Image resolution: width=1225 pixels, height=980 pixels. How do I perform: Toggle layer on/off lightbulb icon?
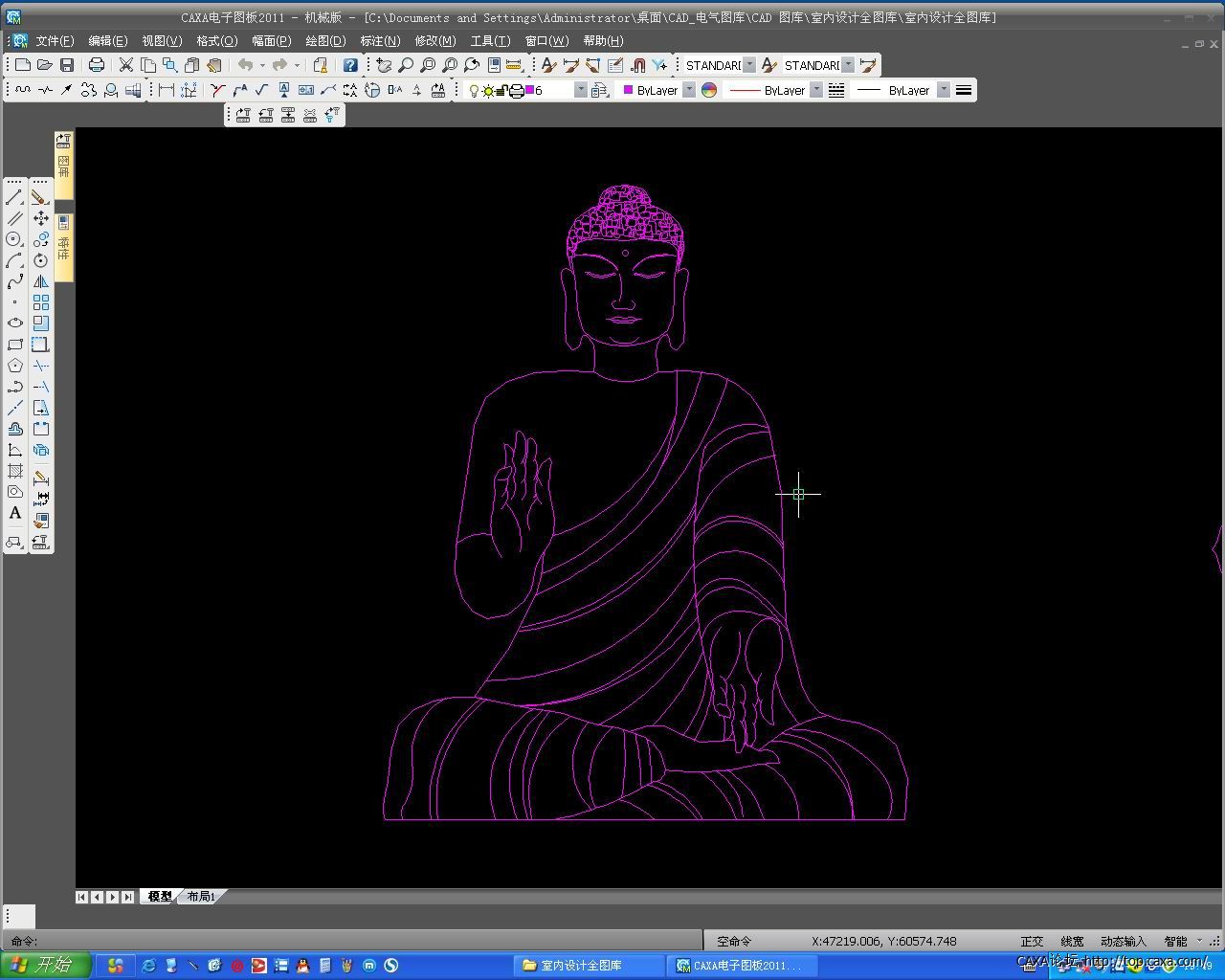(x=473, y=91)
